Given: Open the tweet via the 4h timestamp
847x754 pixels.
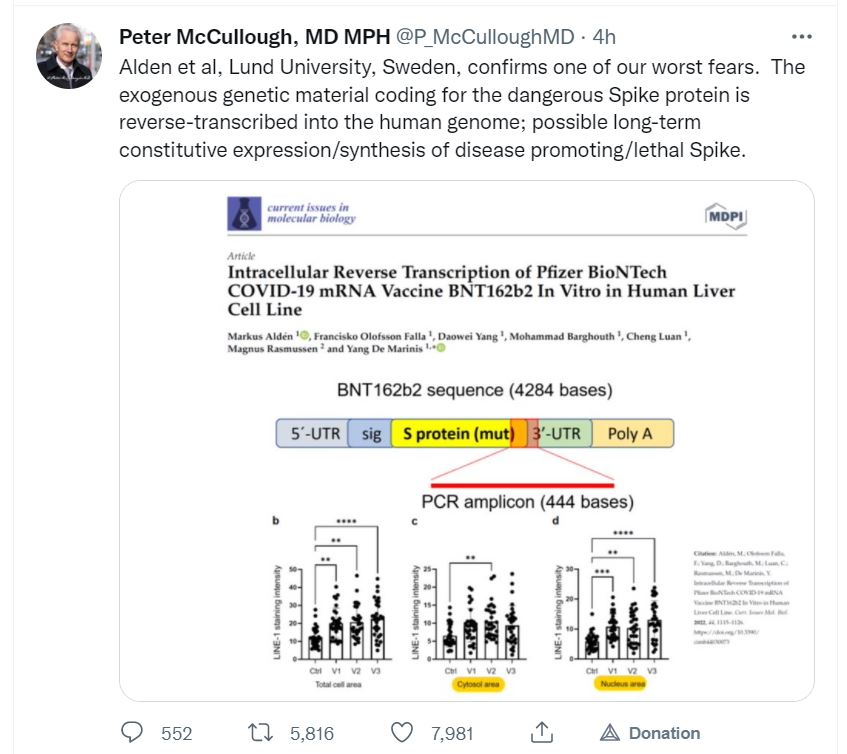Looking at the screenshot, I should coord(604,37).
